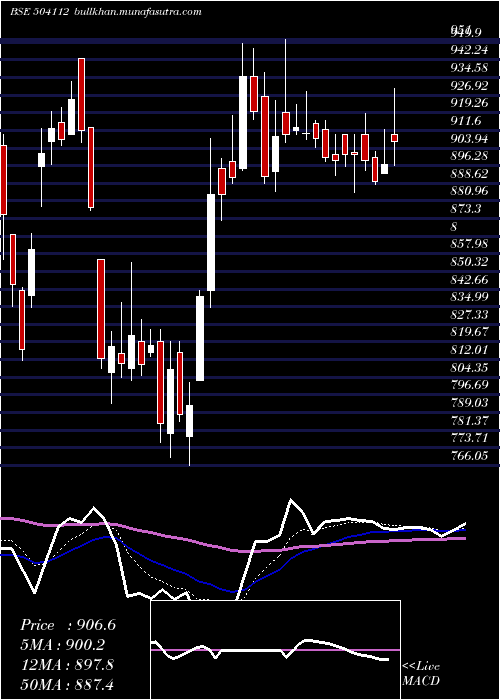This screenshot has width=500, height=700.
Task: Click the 896.28 price axis label
Action: click(x=469, y=156)
